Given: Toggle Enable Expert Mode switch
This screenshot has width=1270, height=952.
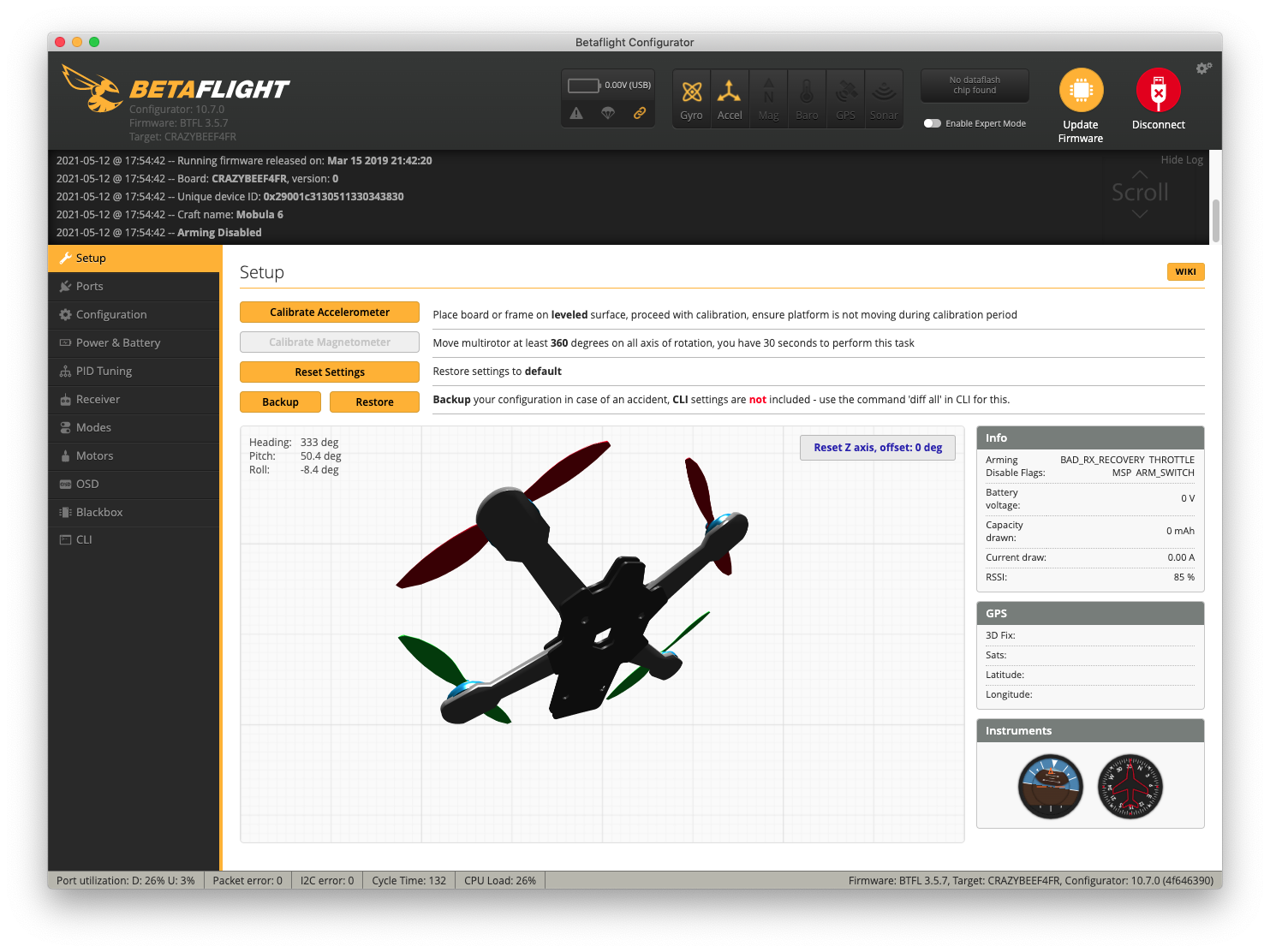Looking at the screenshot, I should pyautogui.click(x=933, y=123).
